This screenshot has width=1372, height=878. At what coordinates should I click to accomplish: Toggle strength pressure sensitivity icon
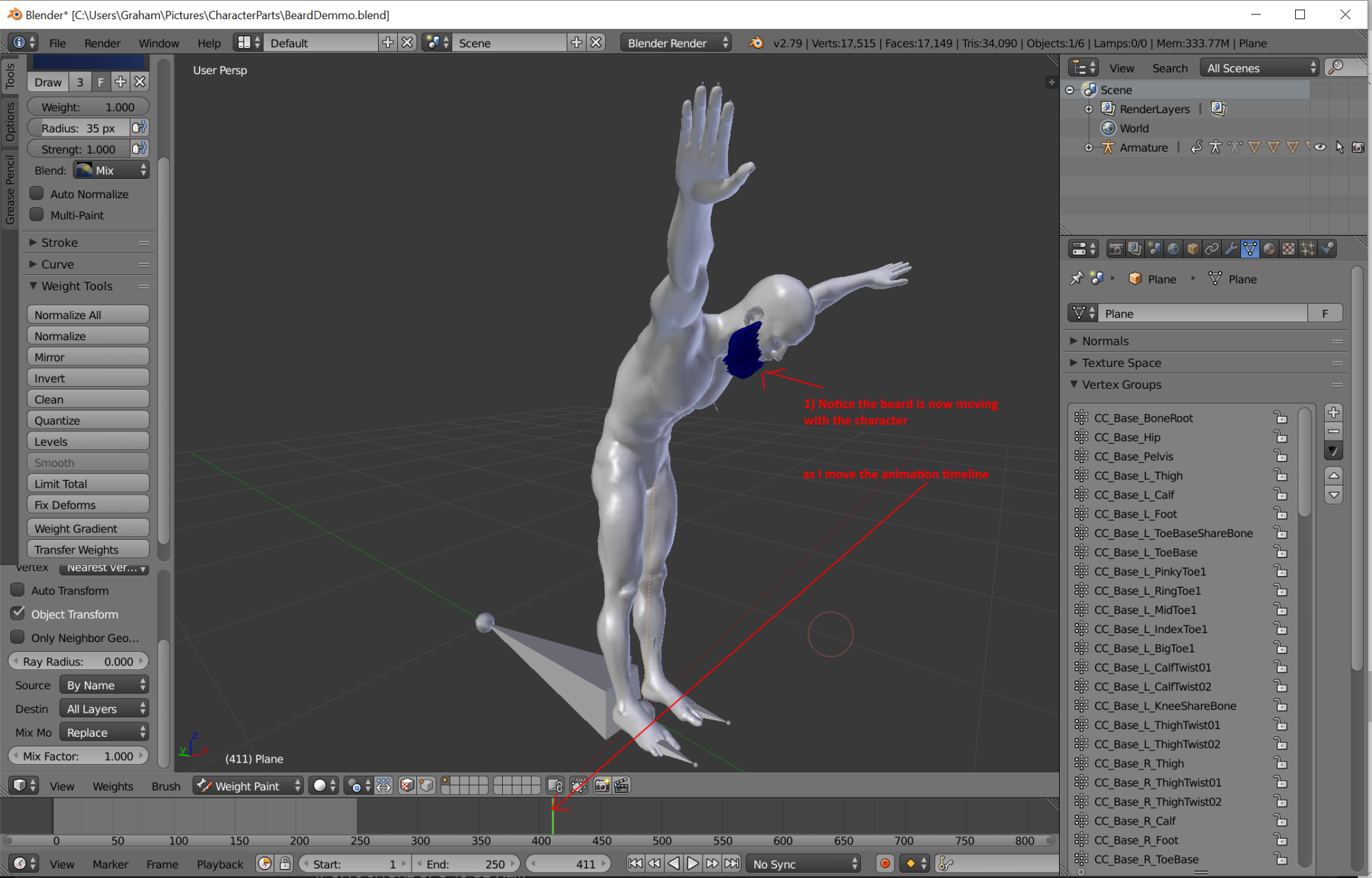click(x=139, y=149)
